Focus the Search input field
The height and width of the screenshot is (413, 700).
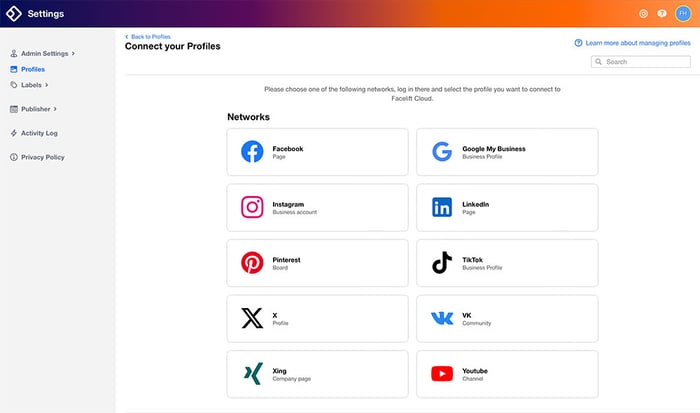pos(641,62)
